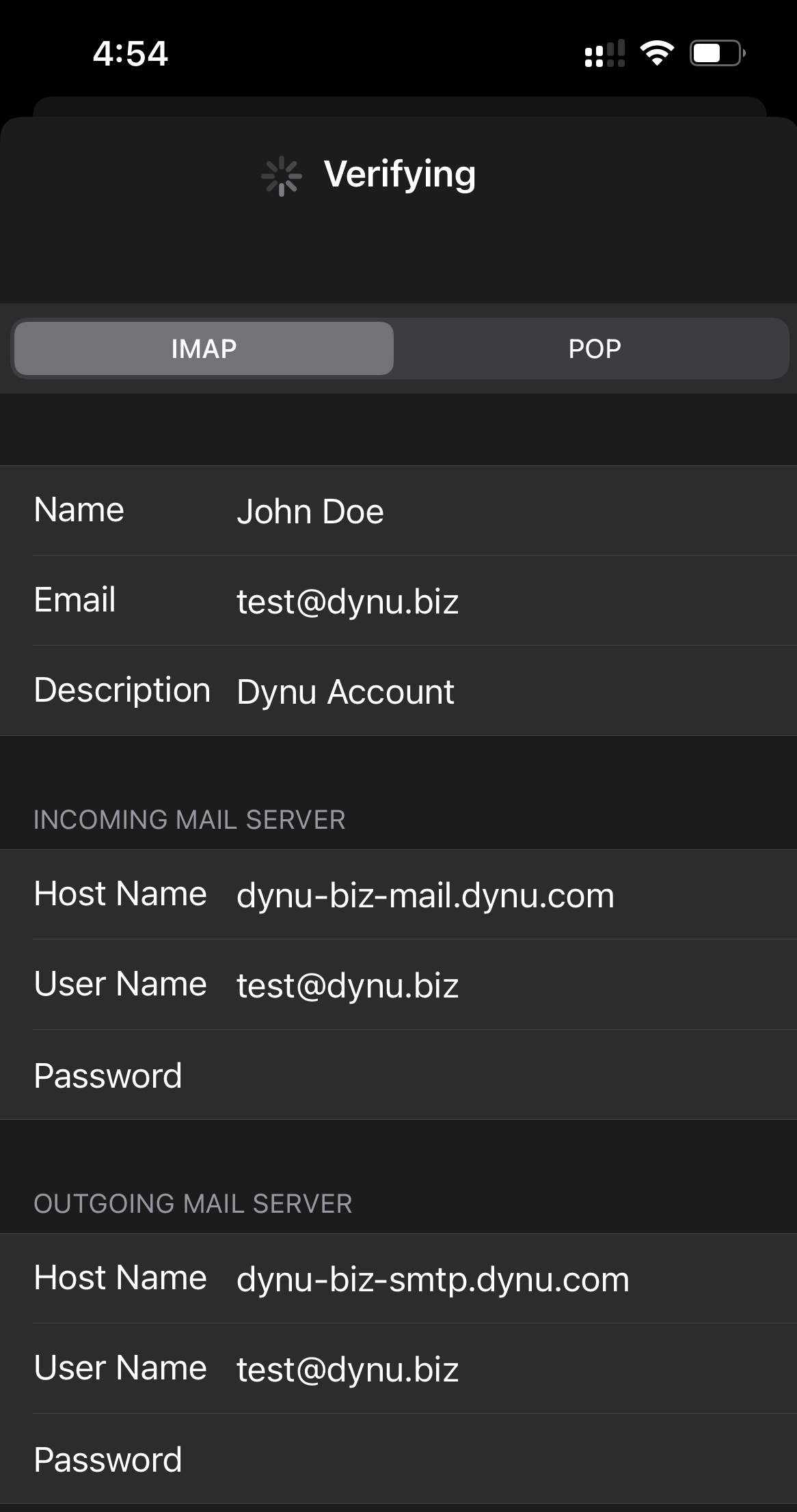The width and height of the screenshot is (797, 1512).
Task: Tap the incoming mail server Password field
Action: tap(398, 1075)
